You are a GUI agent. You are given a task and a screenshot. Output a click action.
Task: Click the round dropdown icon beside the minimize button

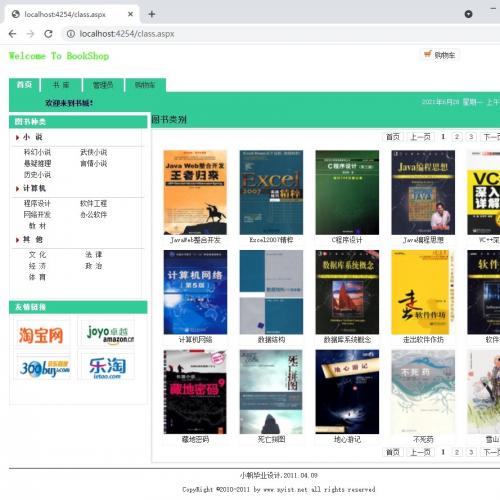coord(468,14)
